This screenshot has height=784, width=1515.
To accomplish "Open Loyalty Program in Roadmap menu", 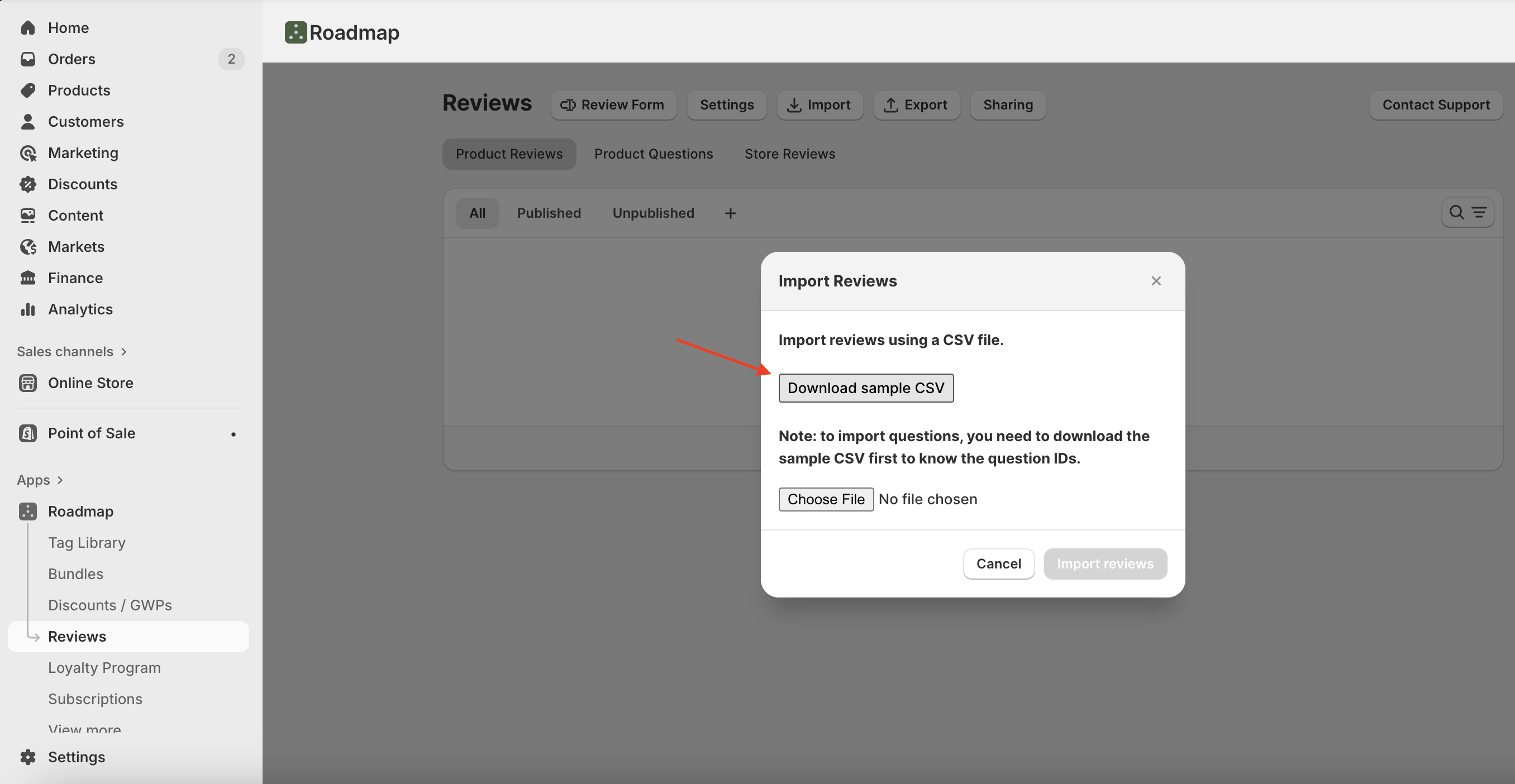I will pyautogui.click(x=104, y=668).
